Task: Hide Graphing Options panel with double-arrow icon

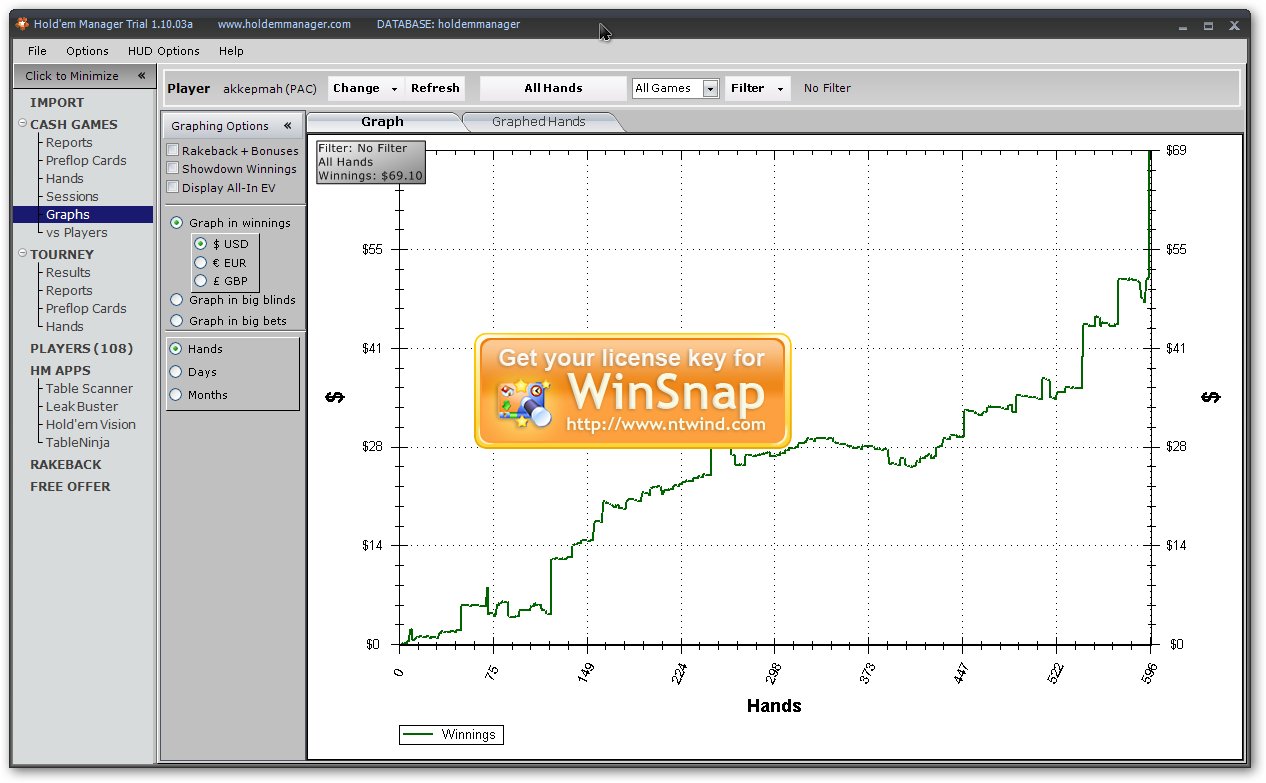Action: (287, 126)
